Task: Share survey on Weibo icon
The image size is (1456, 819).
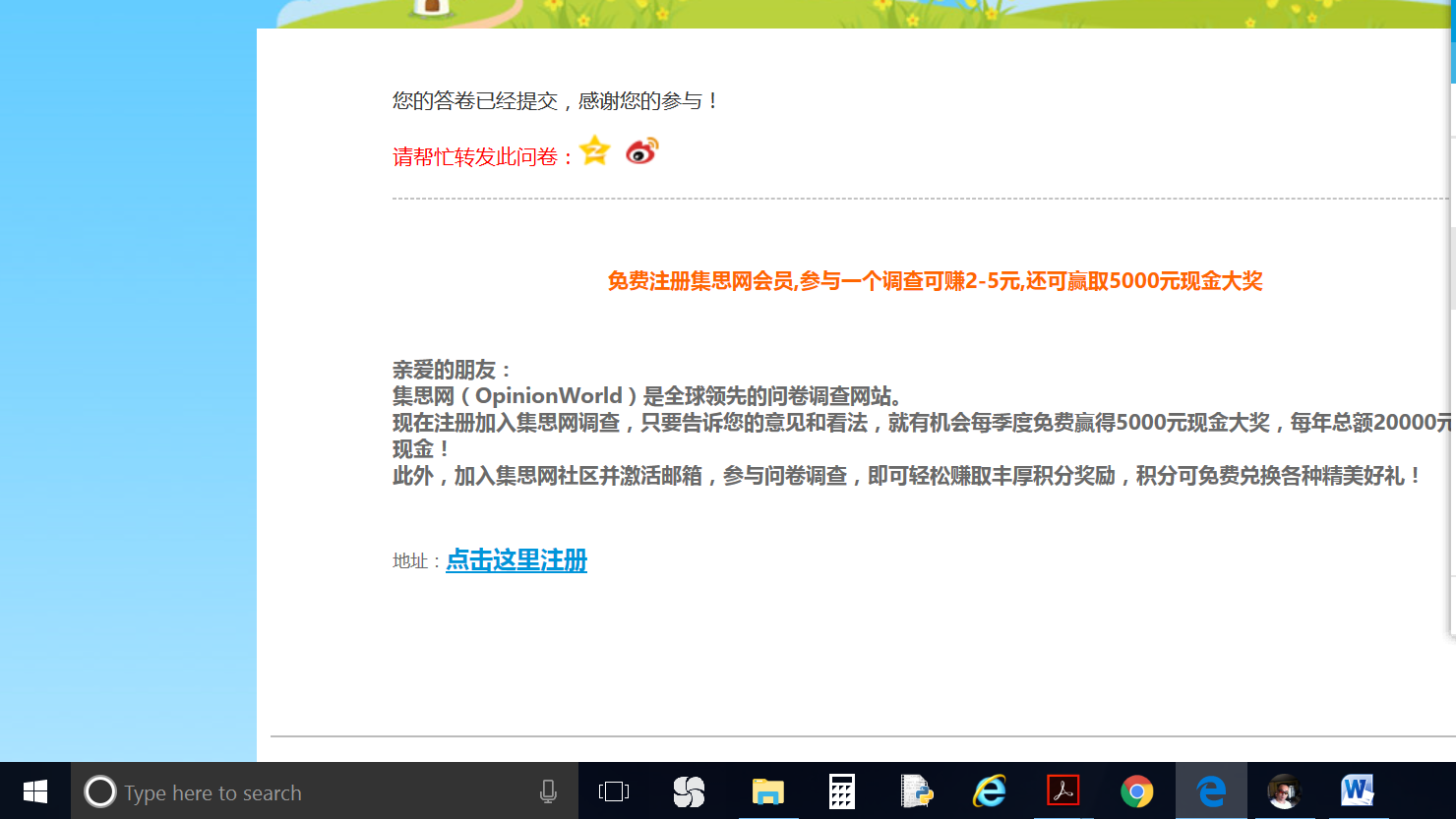Action: pyautogui.click(x=641, y=151)
